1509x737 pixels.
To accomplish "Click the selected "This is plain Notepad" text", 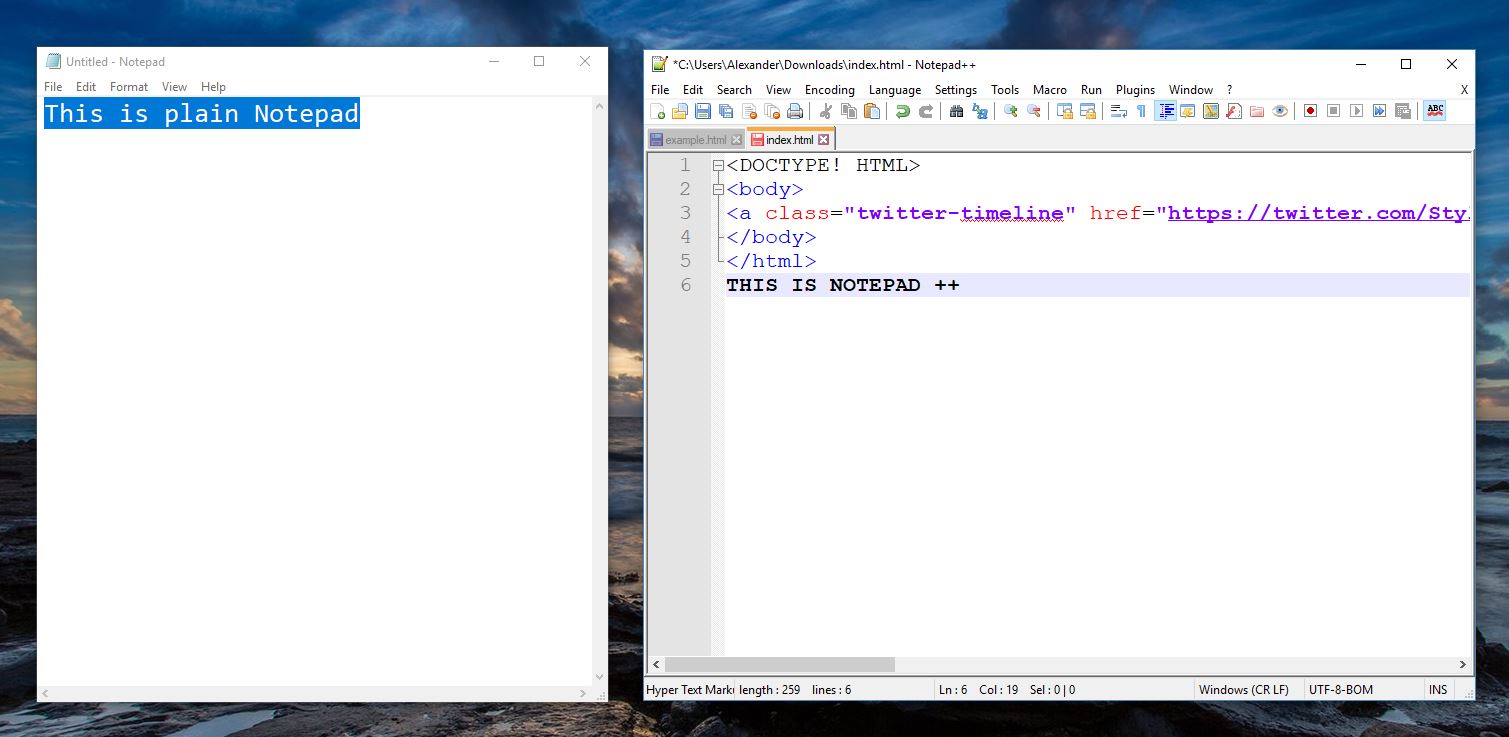I will click(x=201, y=113).
